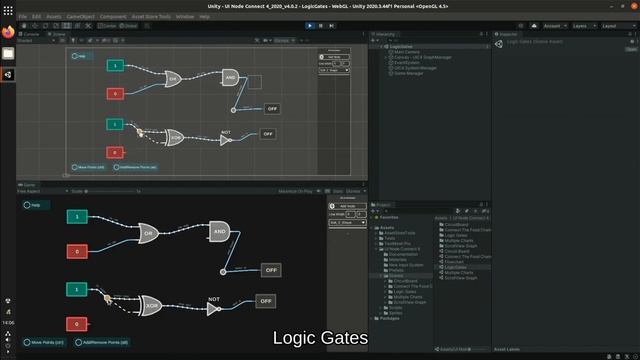
Task: Toggle the Center pivot mode button
Action: [x=107, y=26]
